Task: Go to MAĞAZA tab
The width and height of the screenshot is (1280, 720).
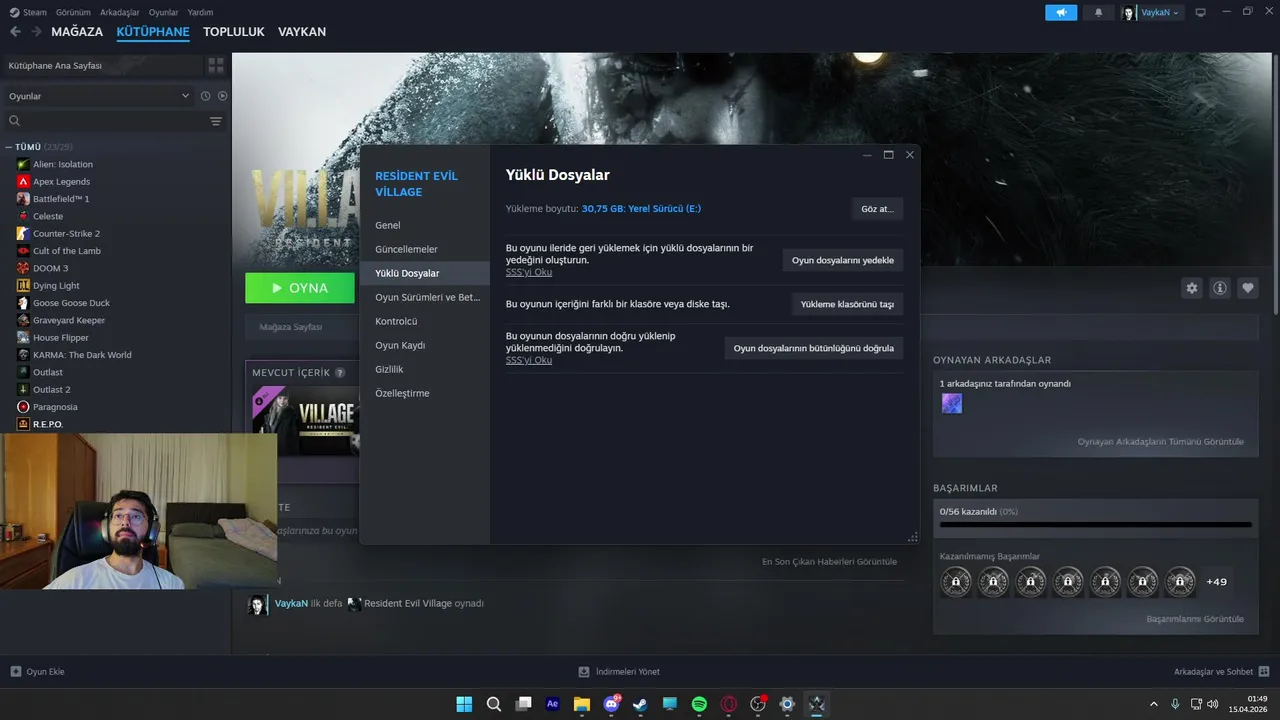Action: coord(77,32)
